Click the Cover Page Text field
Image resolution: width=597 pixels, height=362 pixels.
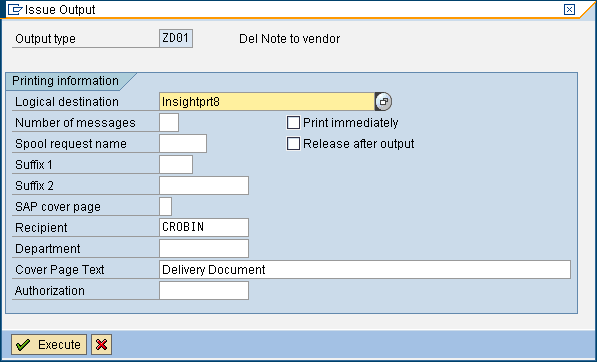[x=365, y=270]
